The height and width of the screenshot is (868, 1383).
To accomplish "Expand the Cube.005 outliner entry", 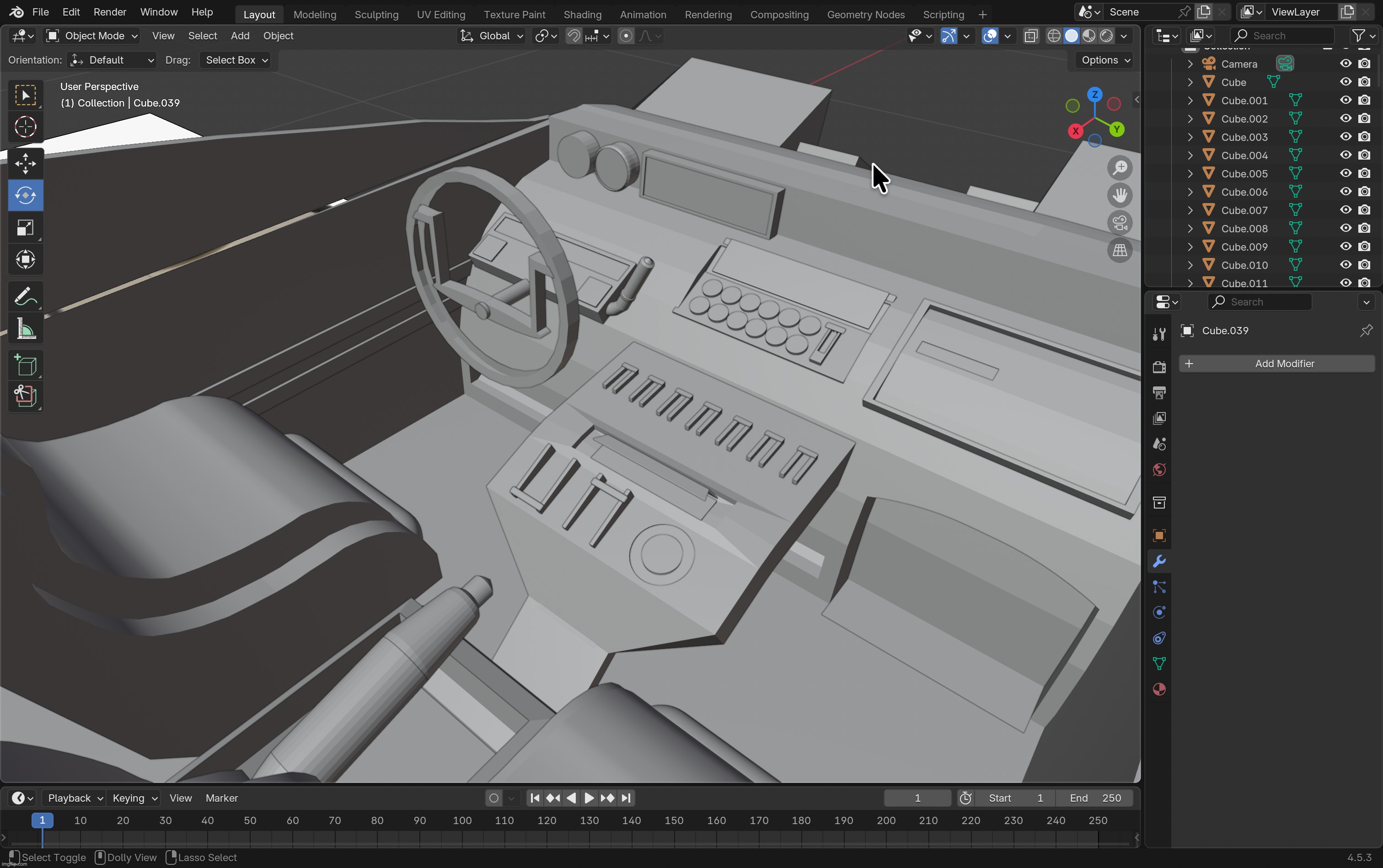I will (x=1190, y=173).
